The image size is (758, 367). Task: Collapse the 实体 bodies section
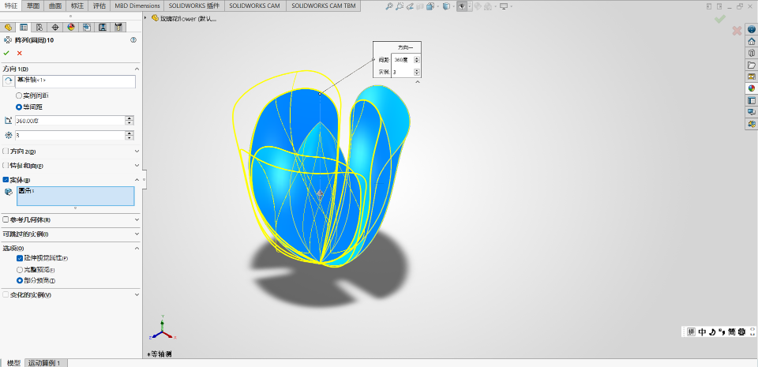[137, 180]
